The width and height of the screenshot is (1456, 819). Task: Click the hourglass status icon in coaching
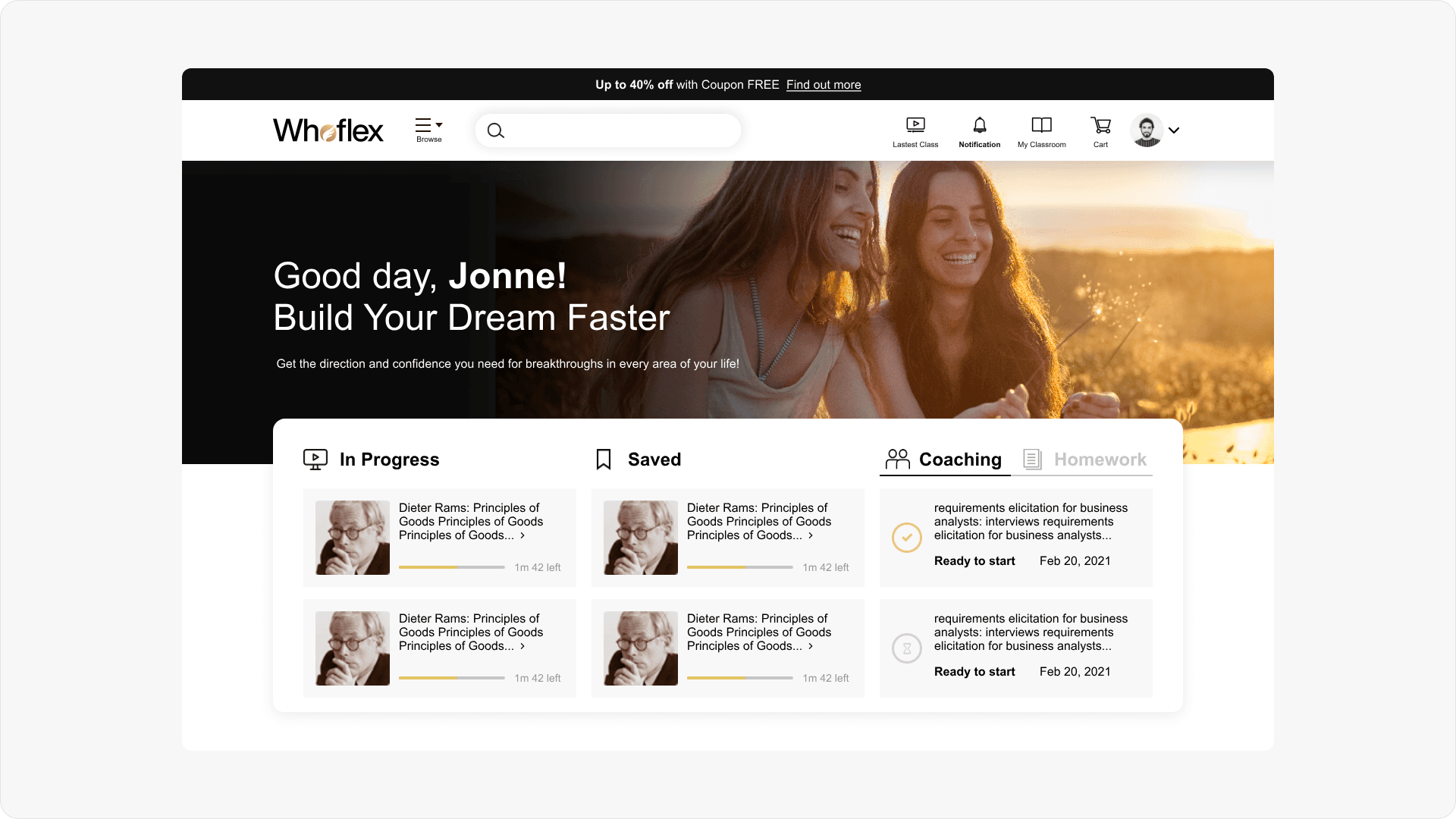click(x=907, y=648)
